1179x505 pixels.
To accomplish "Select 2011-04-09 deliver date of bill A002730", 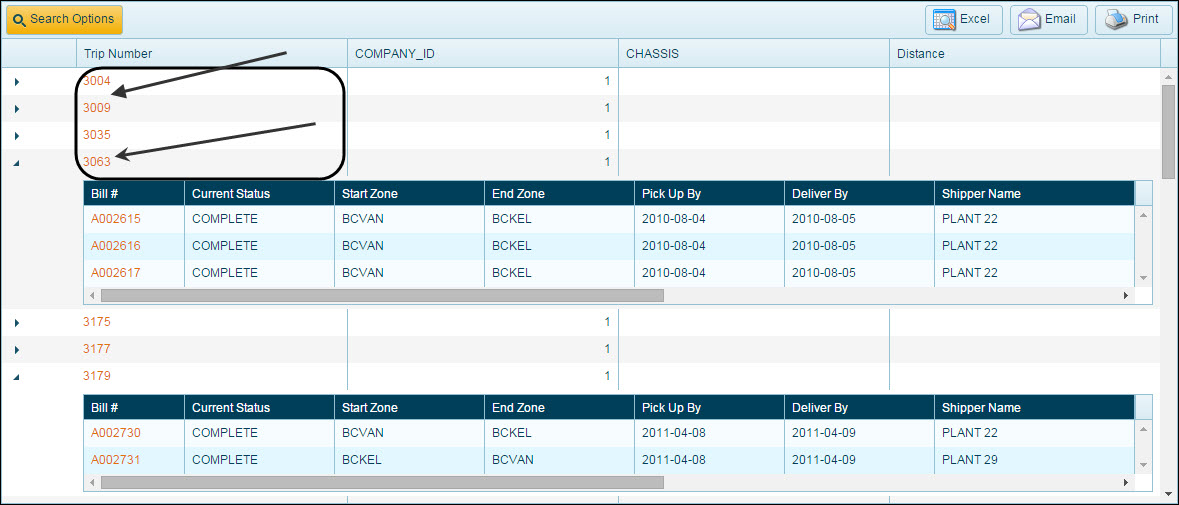I will click(824, 433).
